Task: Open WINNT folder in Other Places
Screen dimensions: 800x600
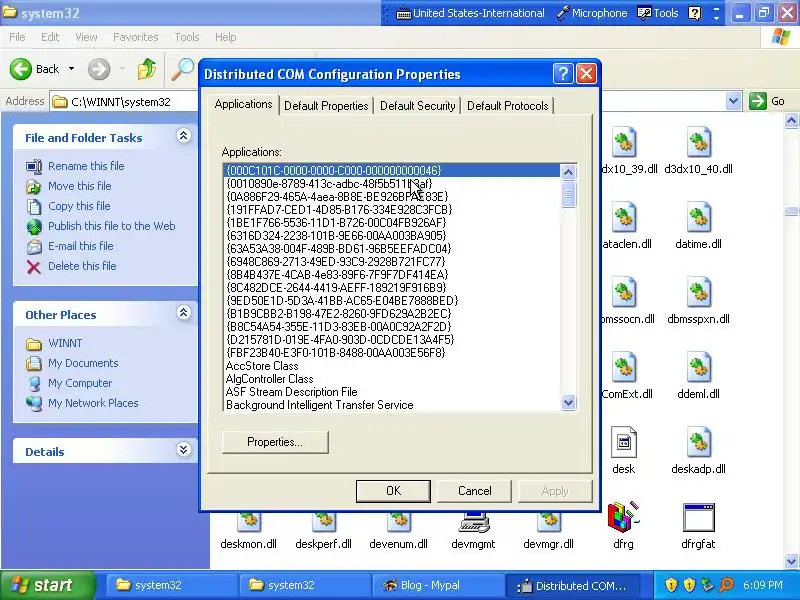Action: (x=65, y=343)
